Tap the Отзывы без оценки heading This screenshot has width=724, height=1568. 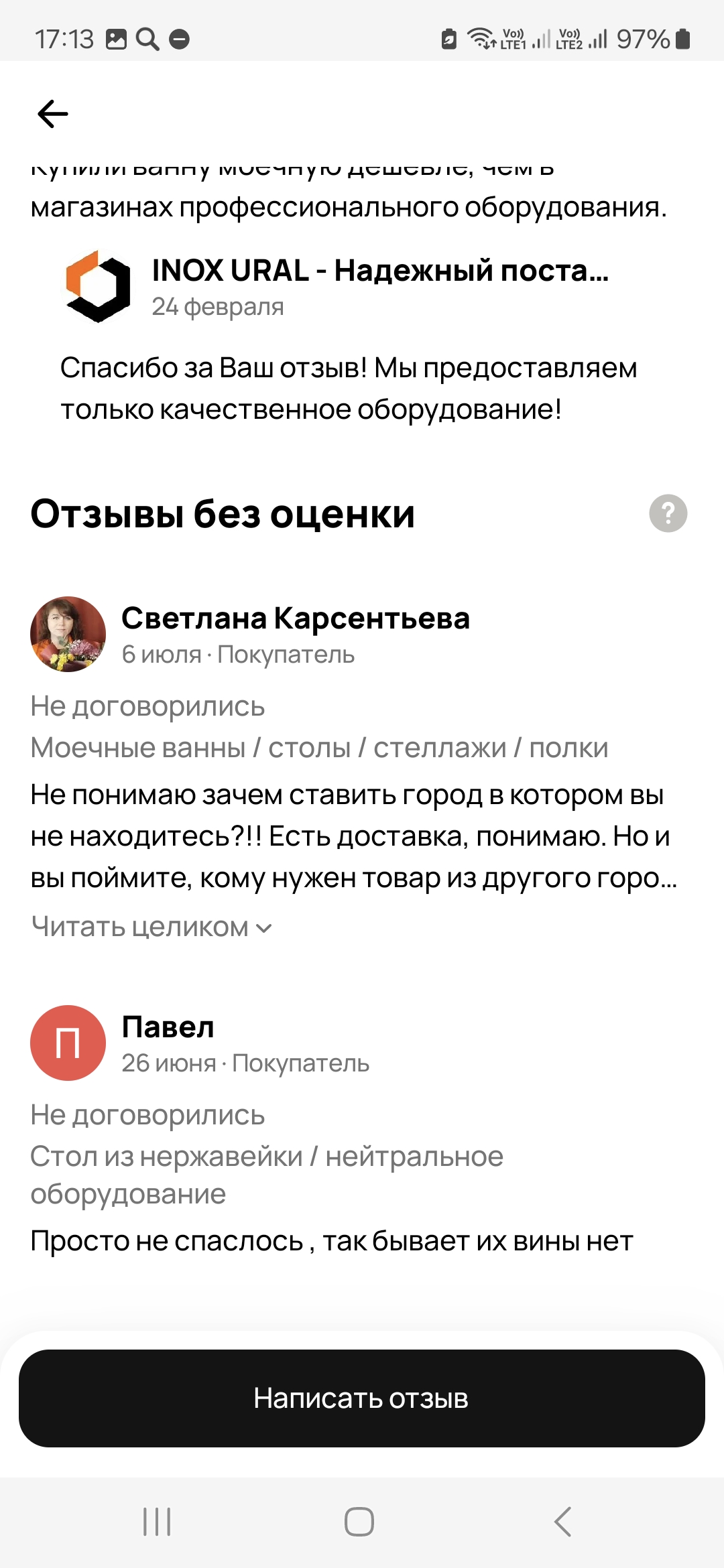click(223, 514)
